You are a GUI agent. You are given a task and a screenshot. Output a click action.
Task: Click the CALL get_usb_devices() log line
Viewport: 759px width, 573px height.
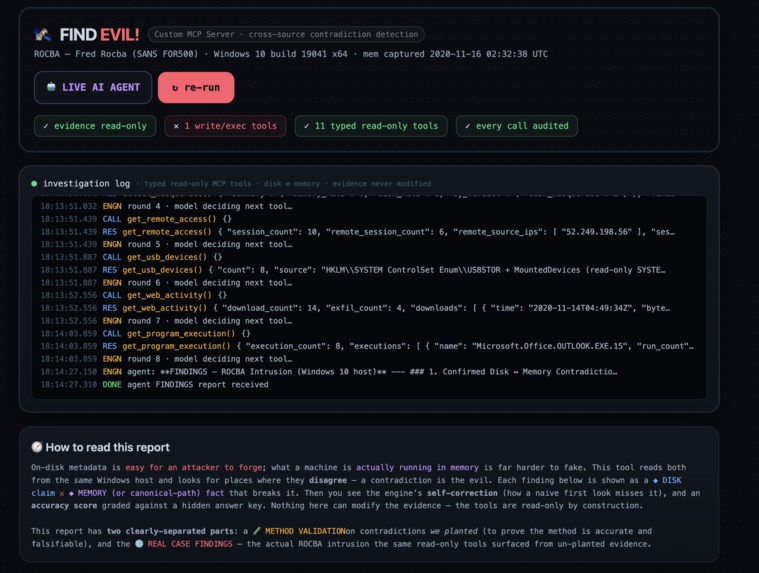[131, 257]
